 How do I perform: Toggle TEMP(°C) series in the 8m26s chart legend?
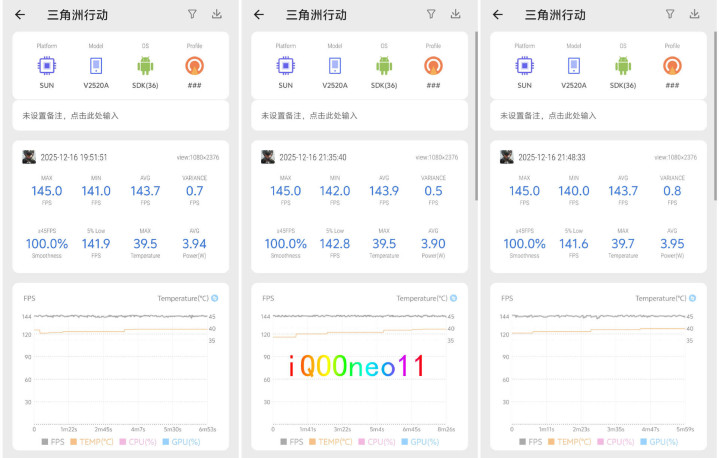(x=331, y=442)
